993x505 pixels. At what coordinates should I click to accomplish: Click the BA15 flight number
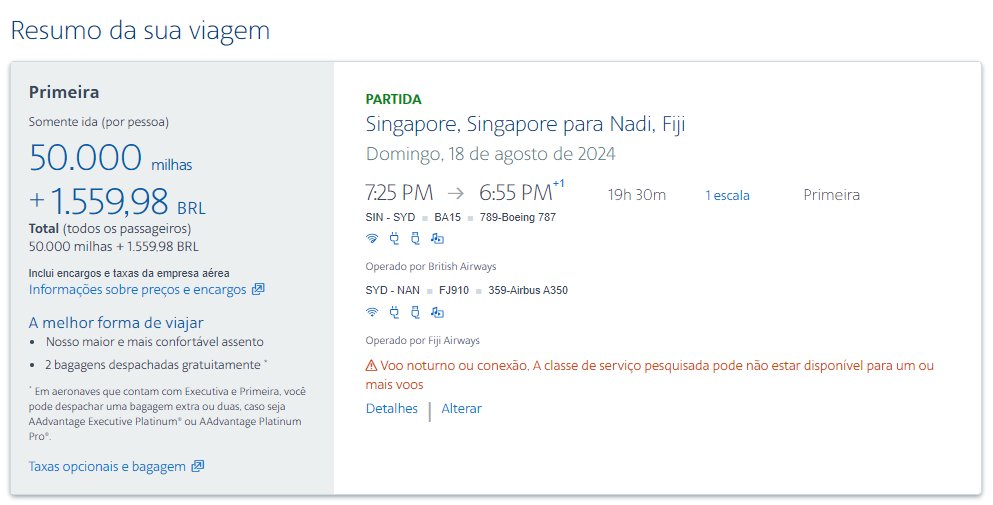[x=448, y=217]
